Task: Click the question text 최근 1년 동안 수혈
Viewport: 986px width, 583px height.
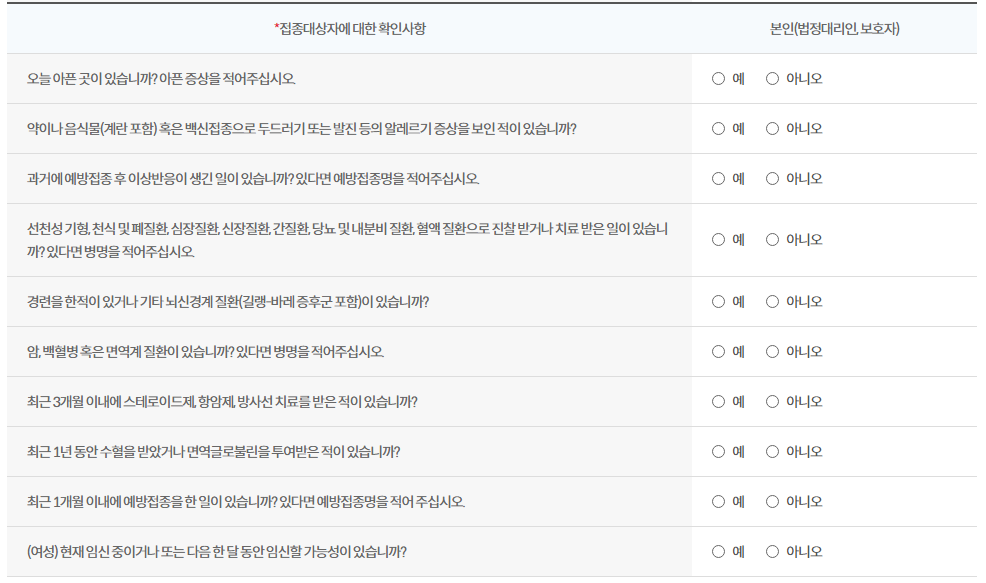Action: 213,452
